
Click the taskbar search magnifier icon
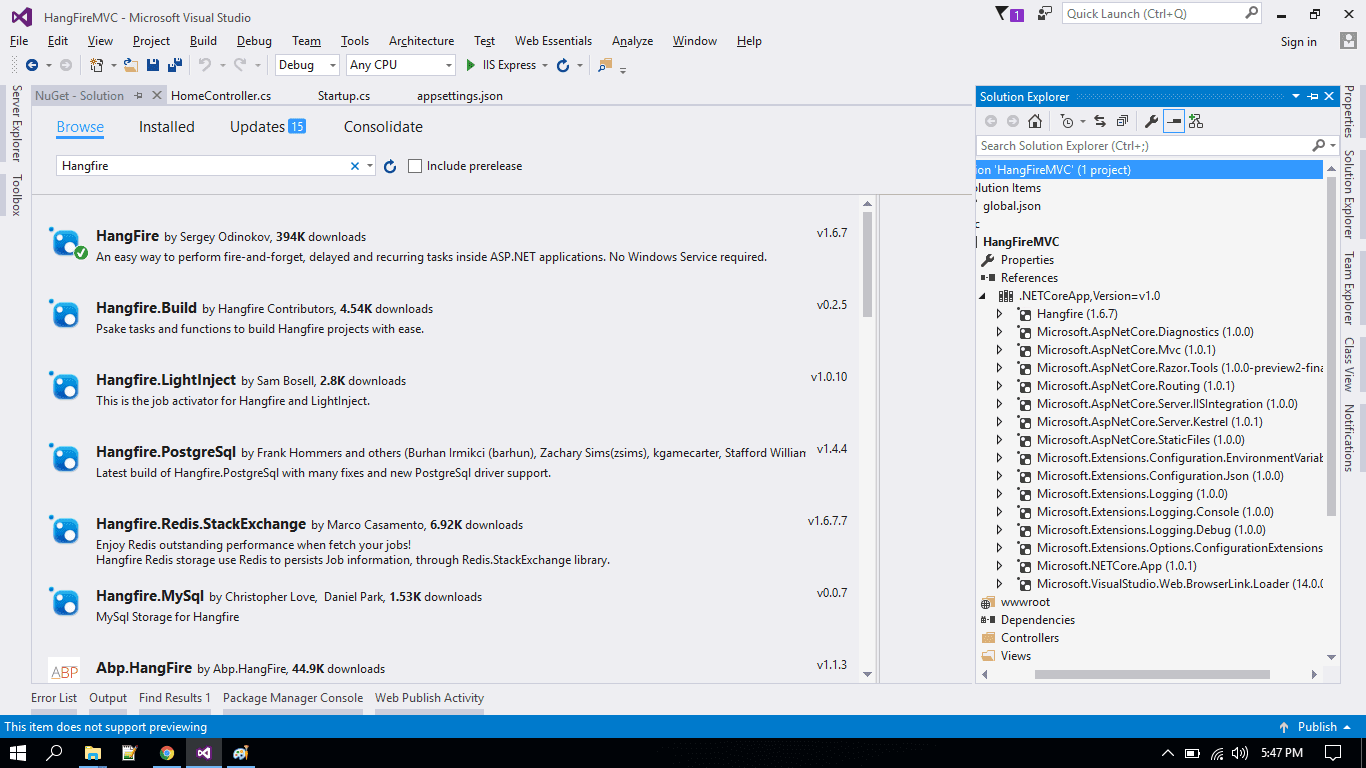click(56, 753)
